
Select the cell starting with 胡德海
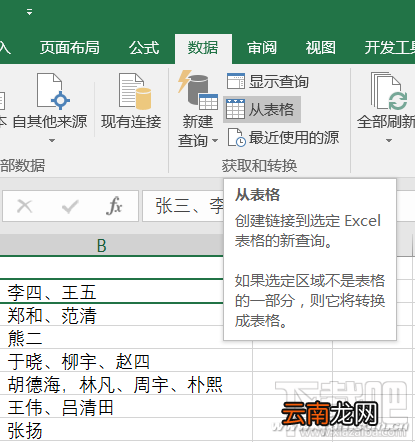126,383
